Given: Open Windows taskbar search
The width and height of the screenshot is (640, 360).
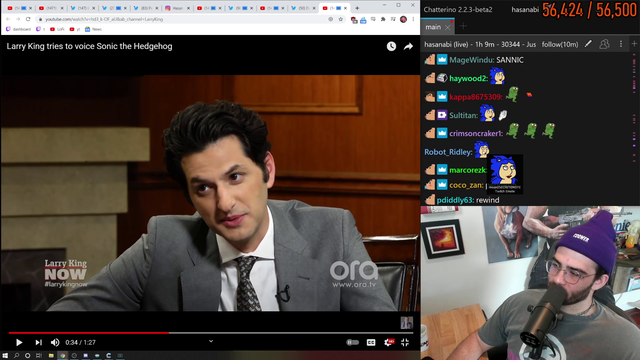Looking at the screenshot, I should pyautogui.click(x=16, y=356).
